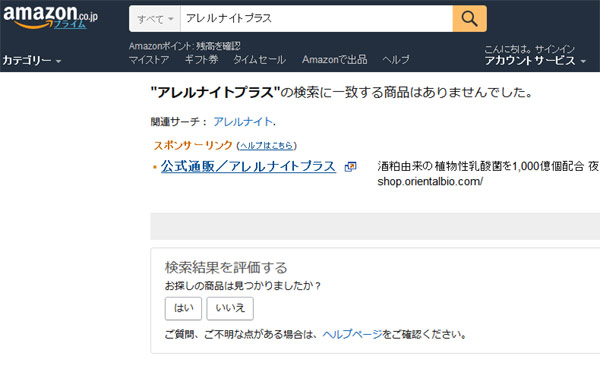Click the ヘルプ item in top navigation

[396, 59]
